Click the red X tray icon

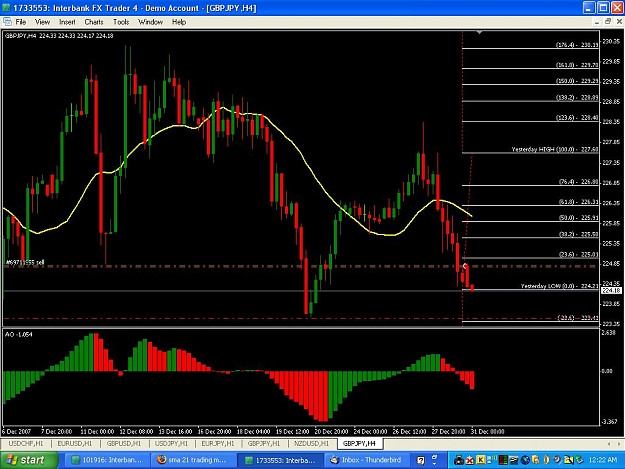tap(470, 460)
